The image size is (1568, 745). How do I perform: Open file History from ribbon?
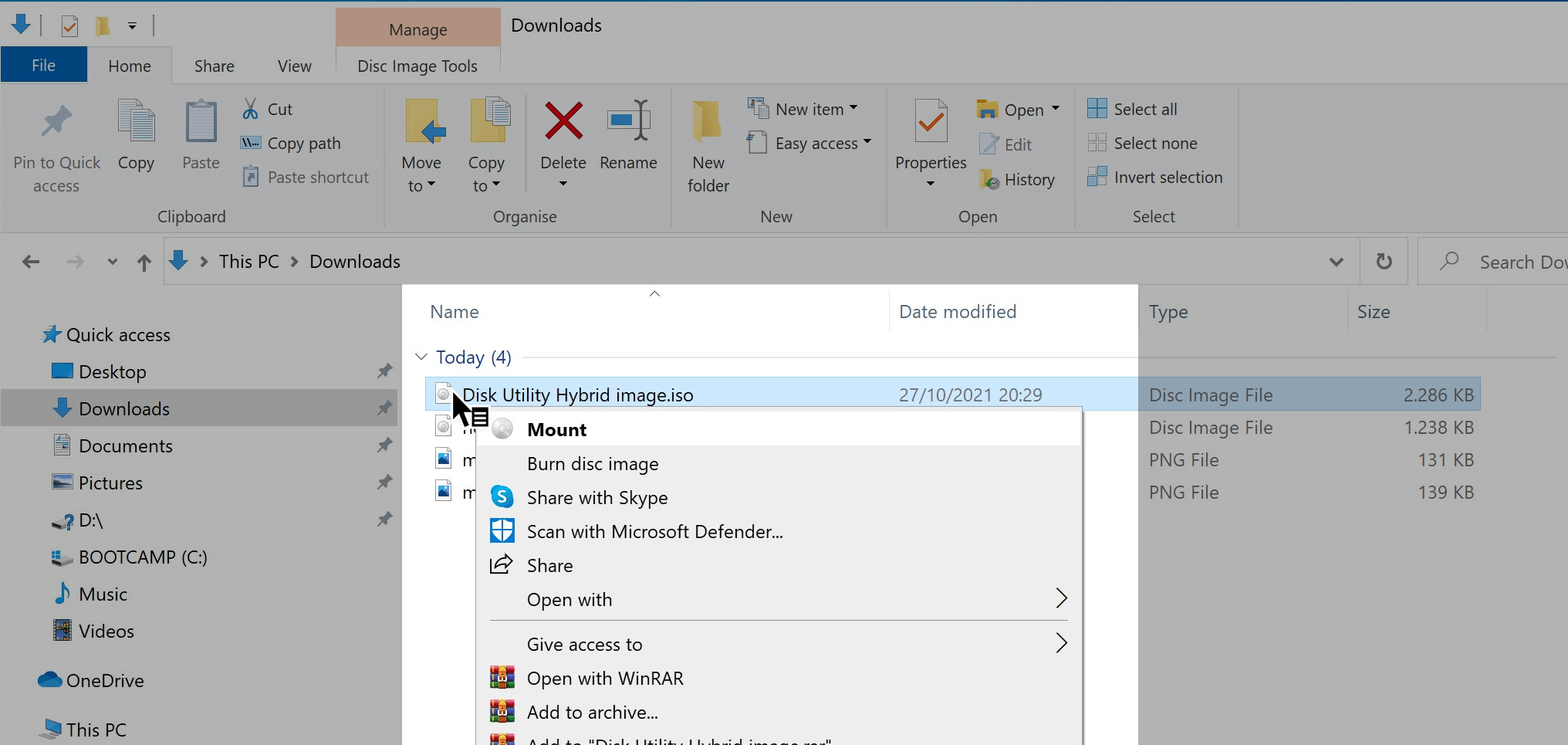point(1017,179)
